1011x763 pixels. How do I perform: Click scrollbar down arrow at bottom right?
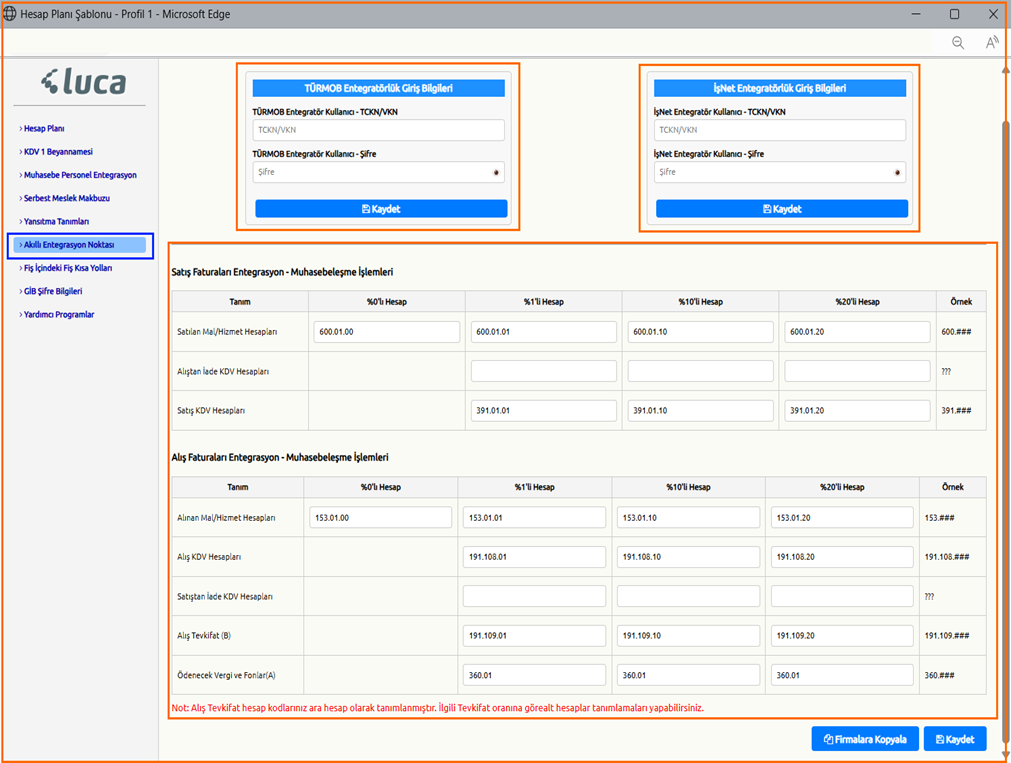(1005, 753)
